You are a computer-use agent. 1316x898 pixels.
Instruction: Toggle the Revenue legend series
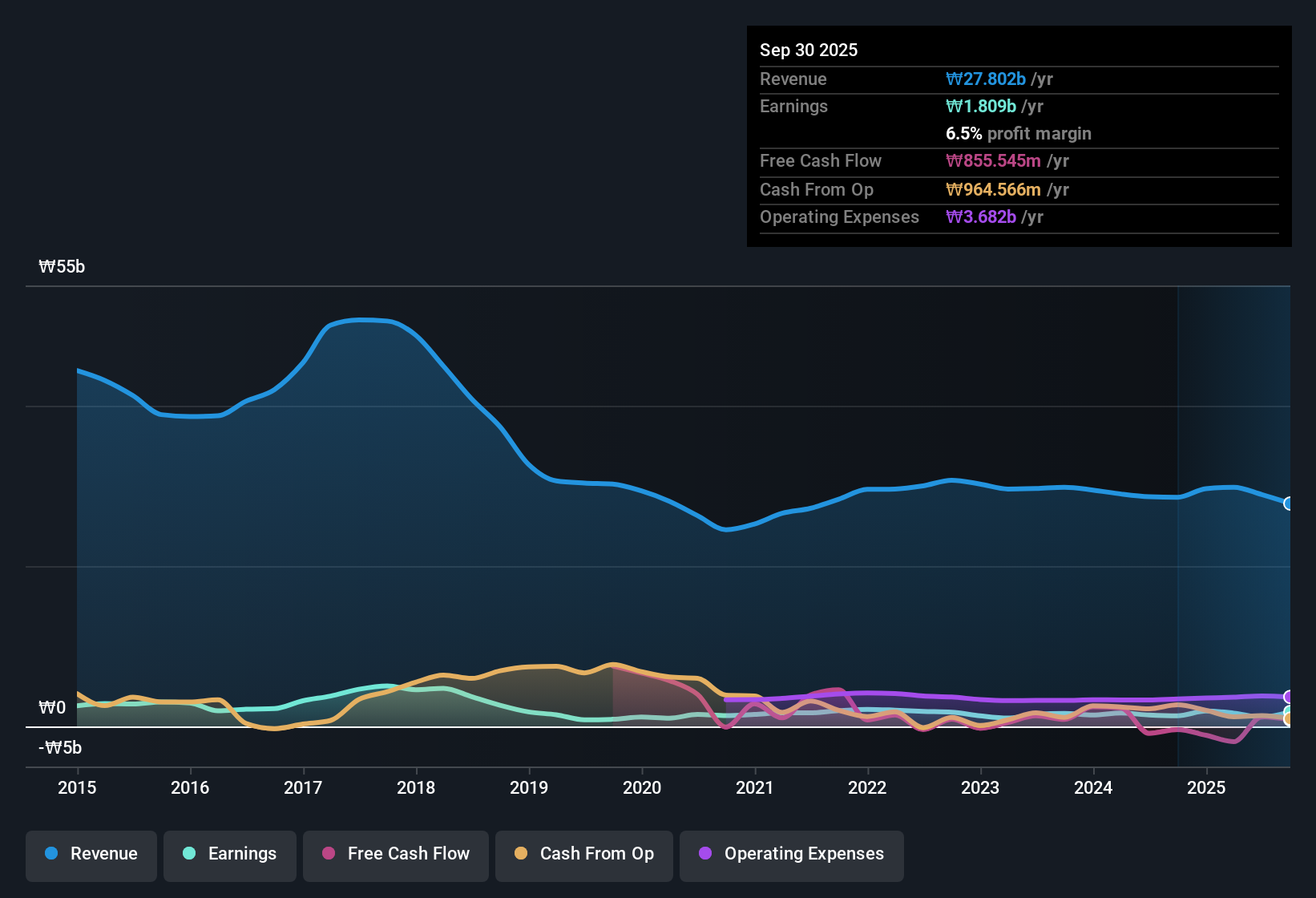pos(91,856)
